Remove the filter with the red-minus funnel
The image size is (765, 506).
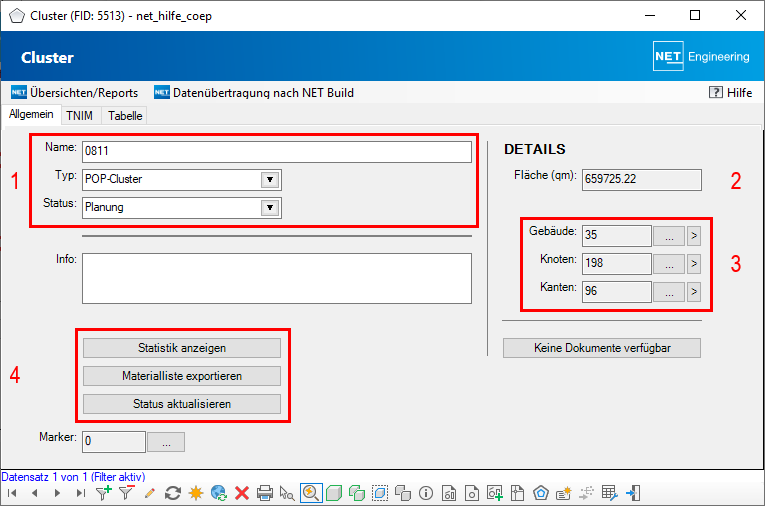click(126, 493)
